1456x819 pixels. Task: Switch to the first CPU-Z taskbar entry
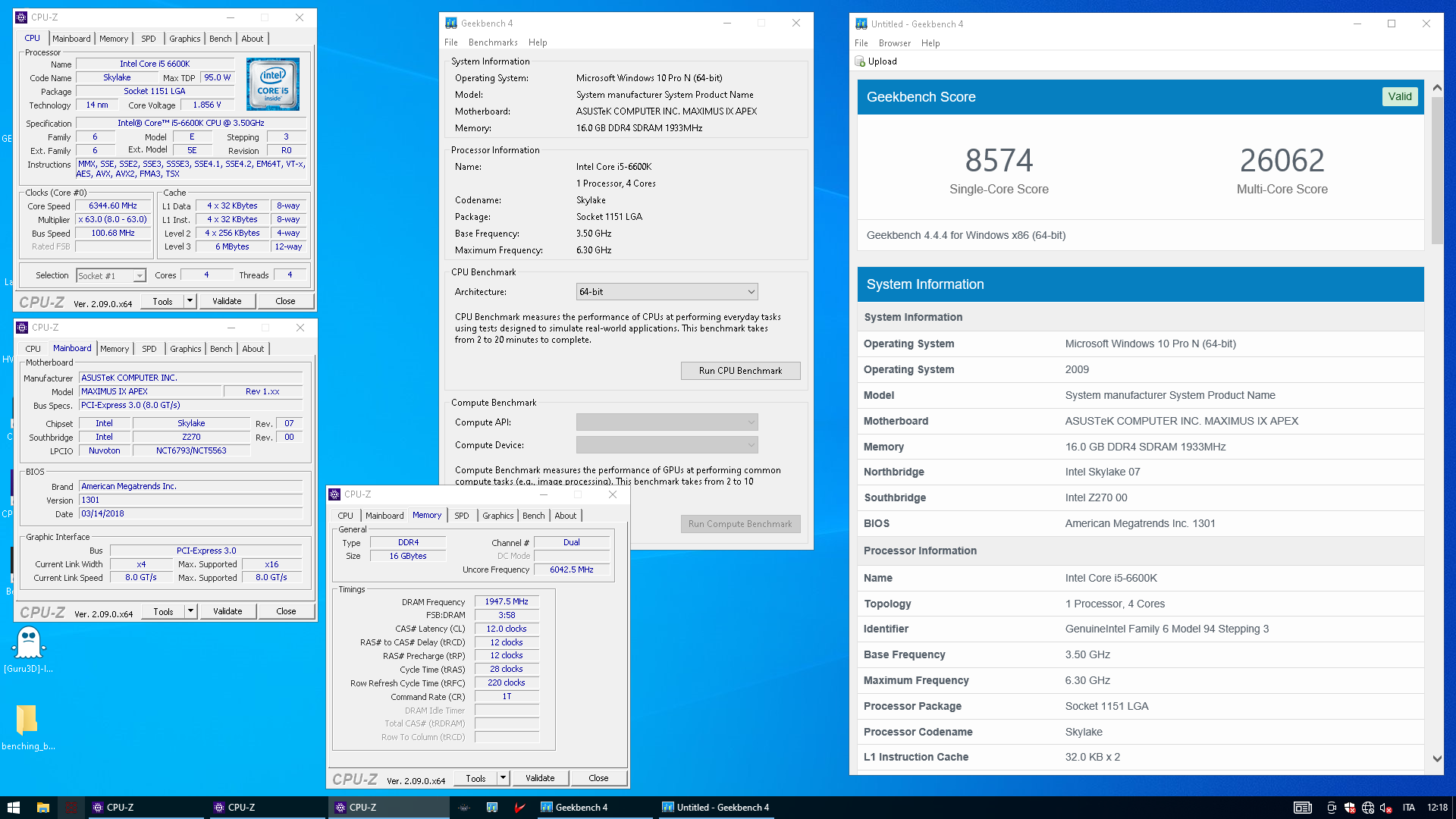coord(146,808)
